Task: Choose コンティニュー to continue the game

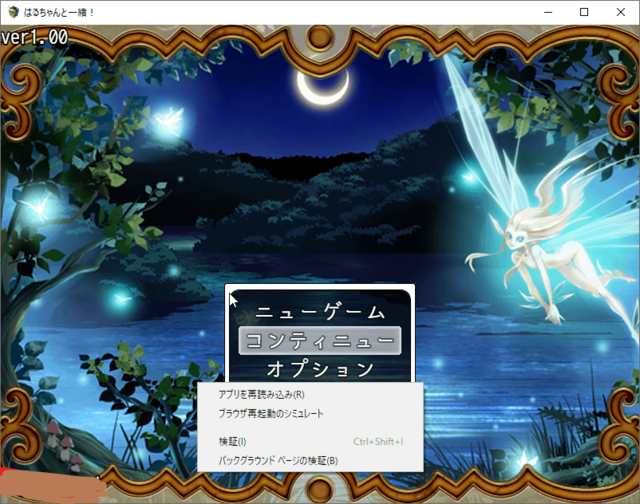Action: pos(320,340)
